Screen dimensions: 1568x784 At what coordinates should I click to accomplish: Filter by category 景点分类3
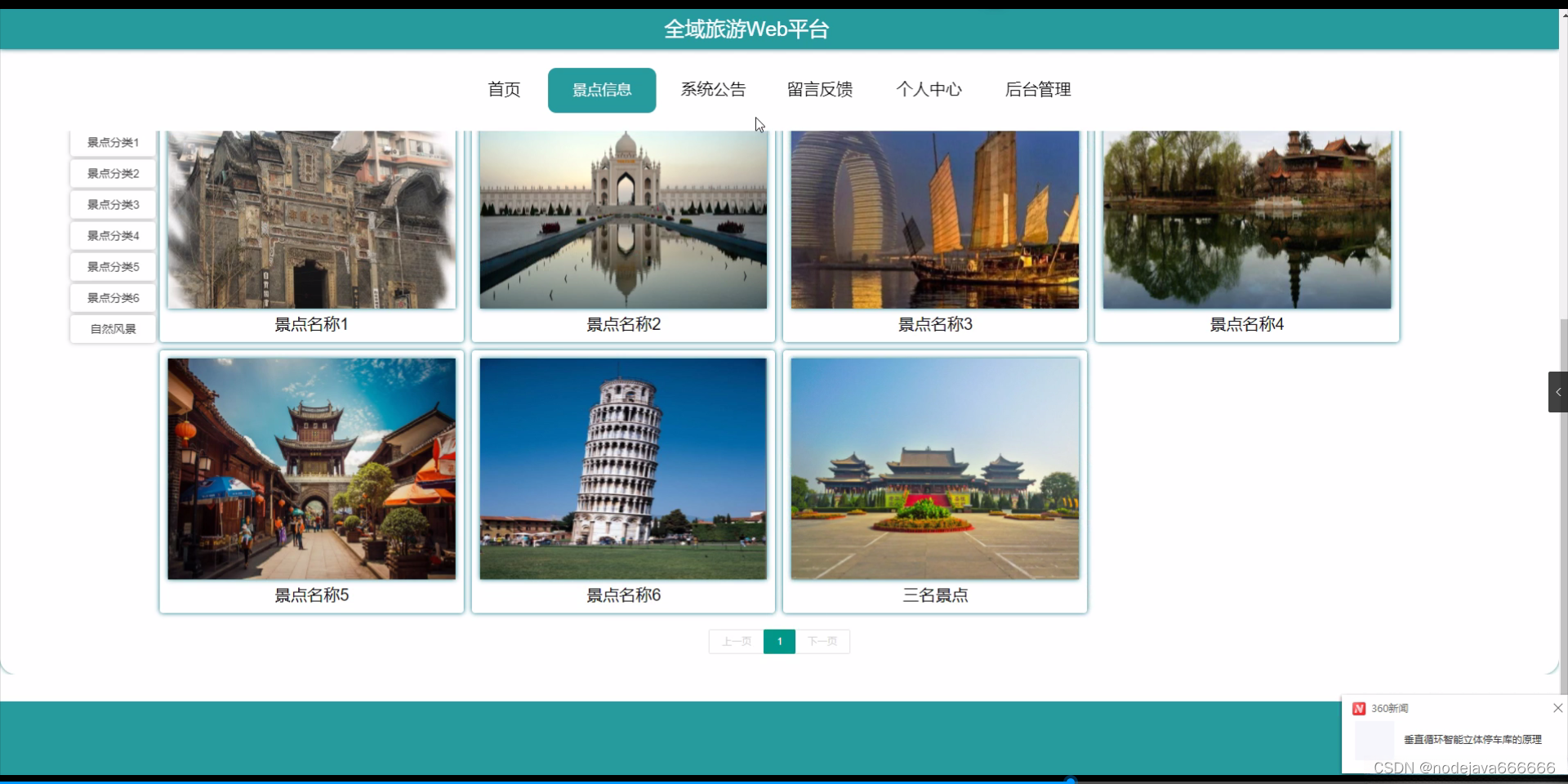[113, 204]
